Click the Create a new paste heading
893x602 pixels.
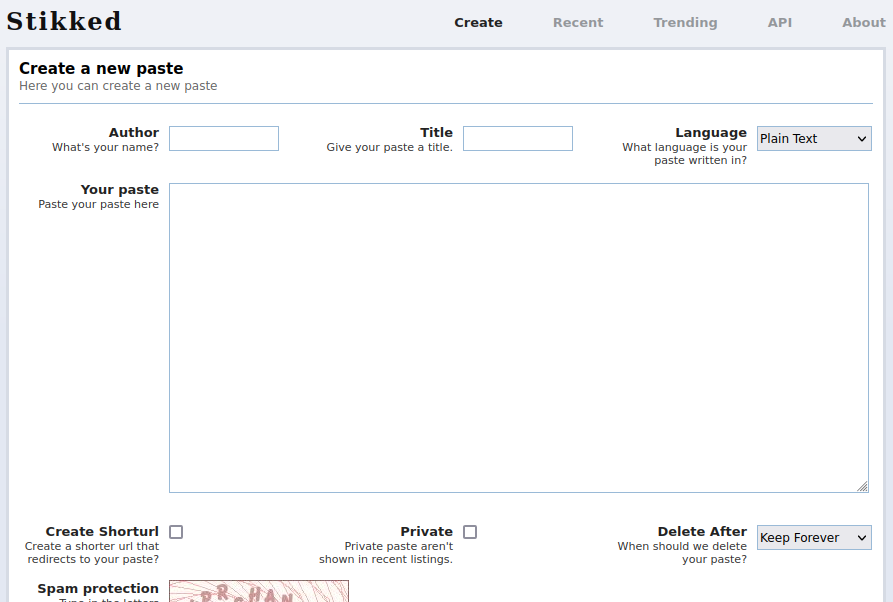click(102, 68)
